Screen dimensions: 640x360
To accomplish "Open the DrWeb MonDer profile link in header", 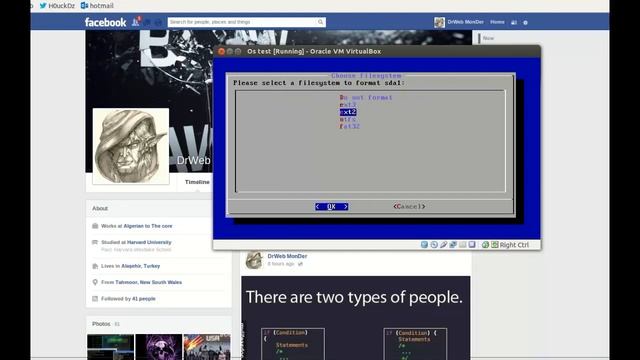I will point(465,22).
